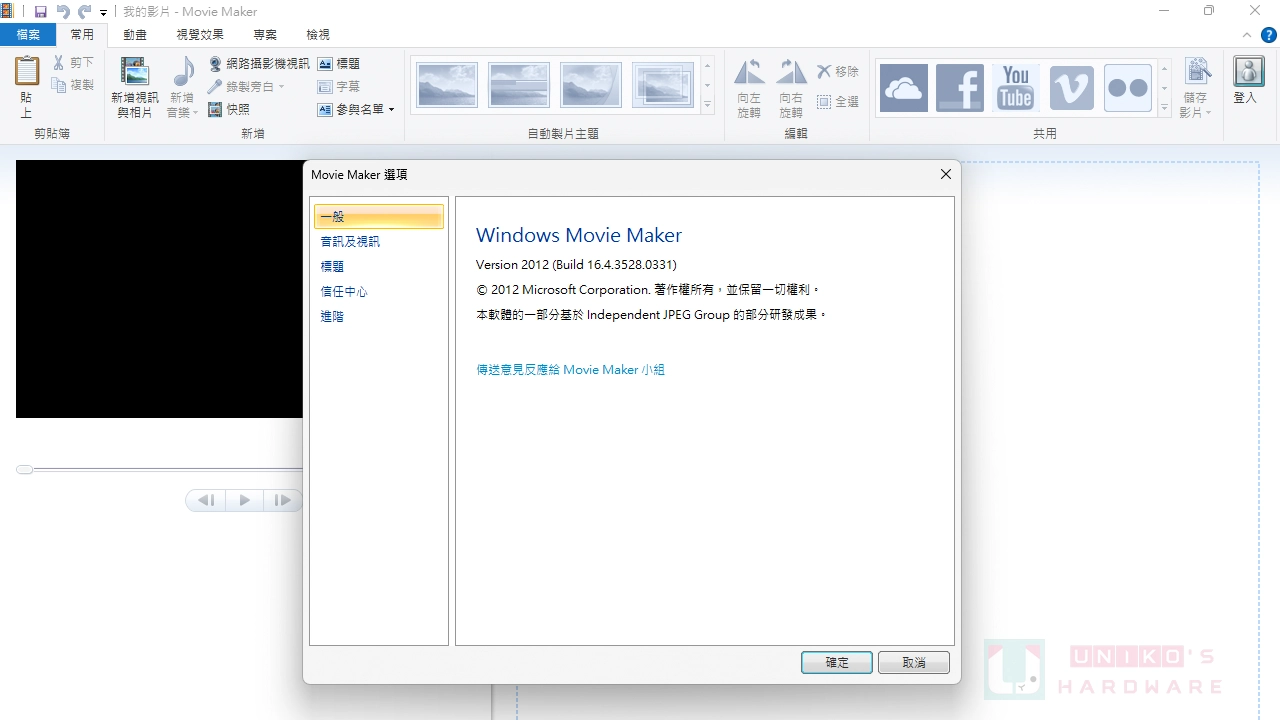Click 新增視訊與相片 add videos icon
The height and width of the screenshot is (720, 1280).
(x=135, y=72)
